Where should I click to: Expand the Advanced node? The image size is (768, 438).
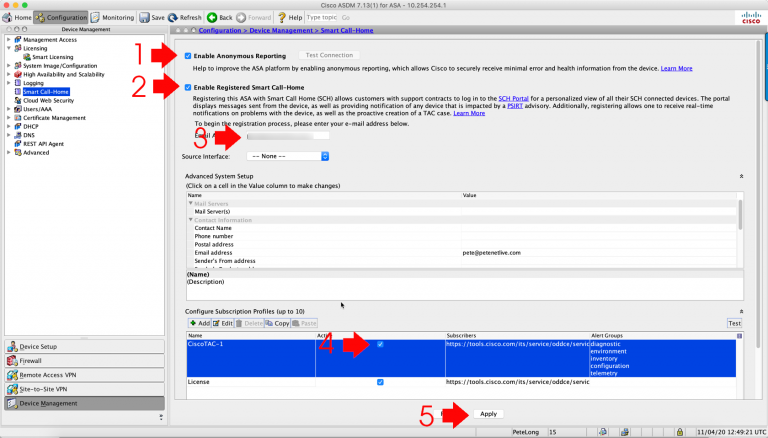pos(8,152)
